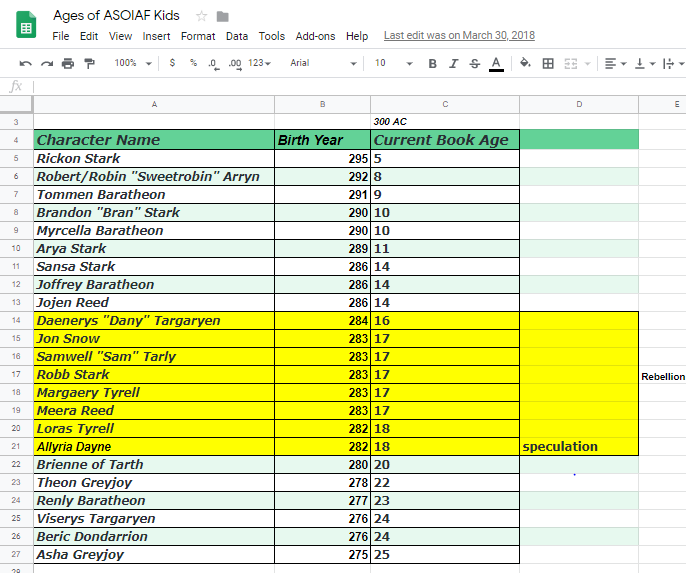Image resolution: width=686 pixels, height=573 pixels.
Task: Open the Edit menu
Action: pyautogui.click(x=89, y=36)
